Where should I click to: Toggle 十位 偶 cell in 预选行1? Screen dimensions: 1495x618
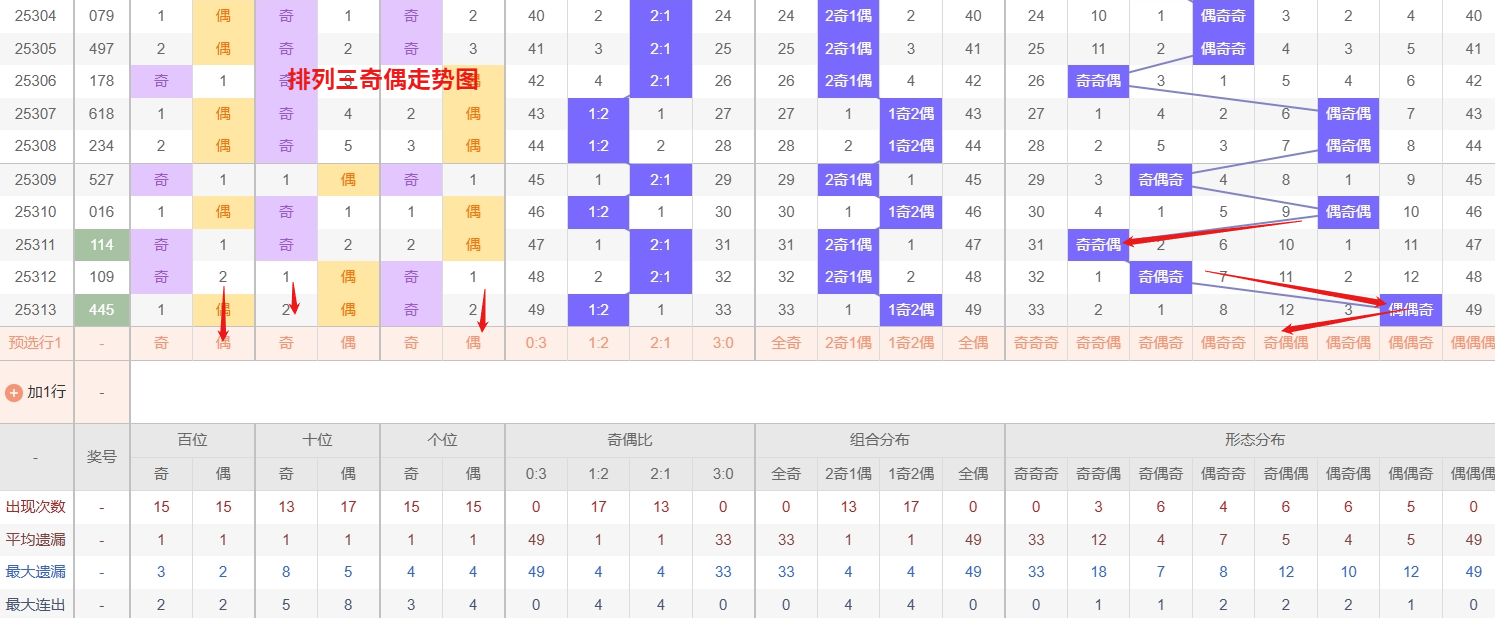point(348,343)
